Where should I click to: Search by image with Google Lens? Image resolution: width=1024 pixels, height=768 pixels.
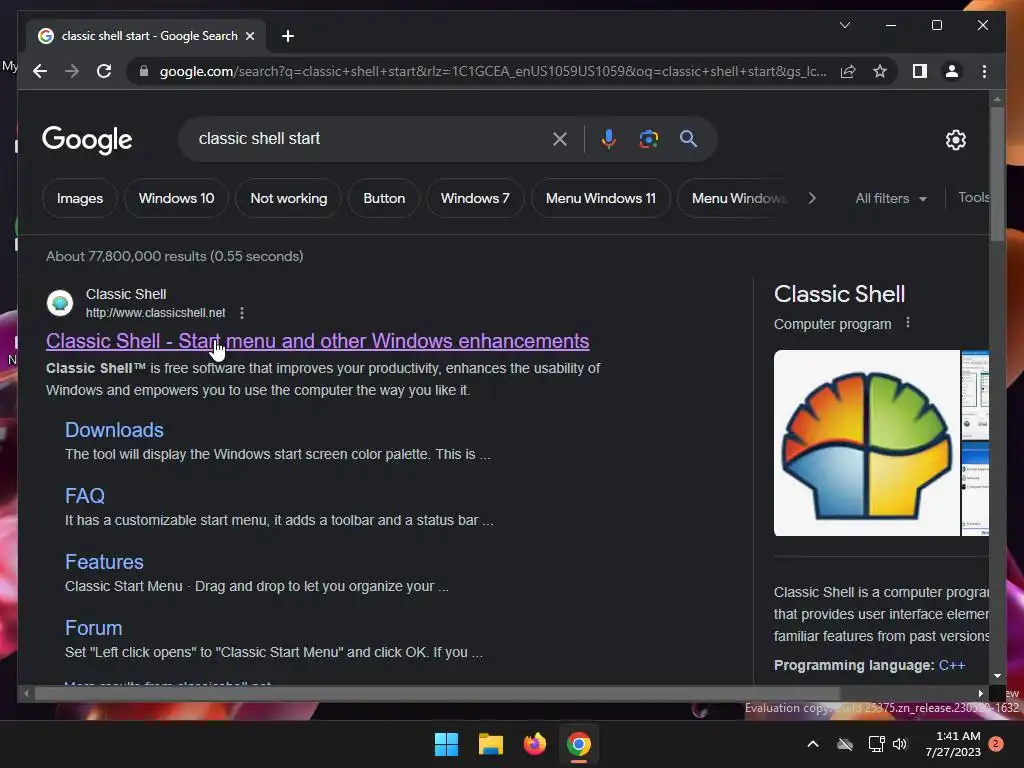[648, 138]
